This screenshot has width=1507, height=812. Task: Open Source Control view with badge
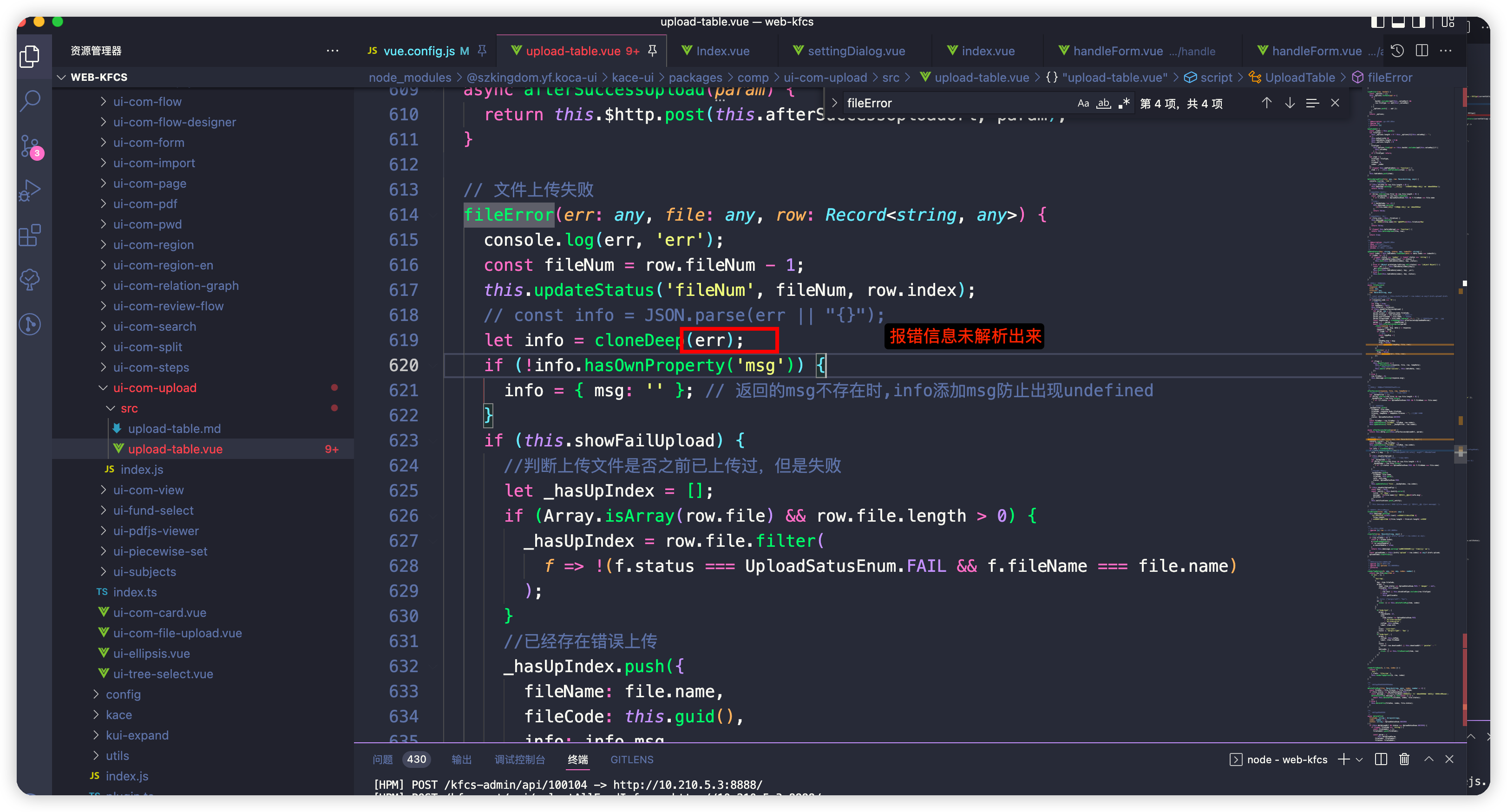point(30,146)
